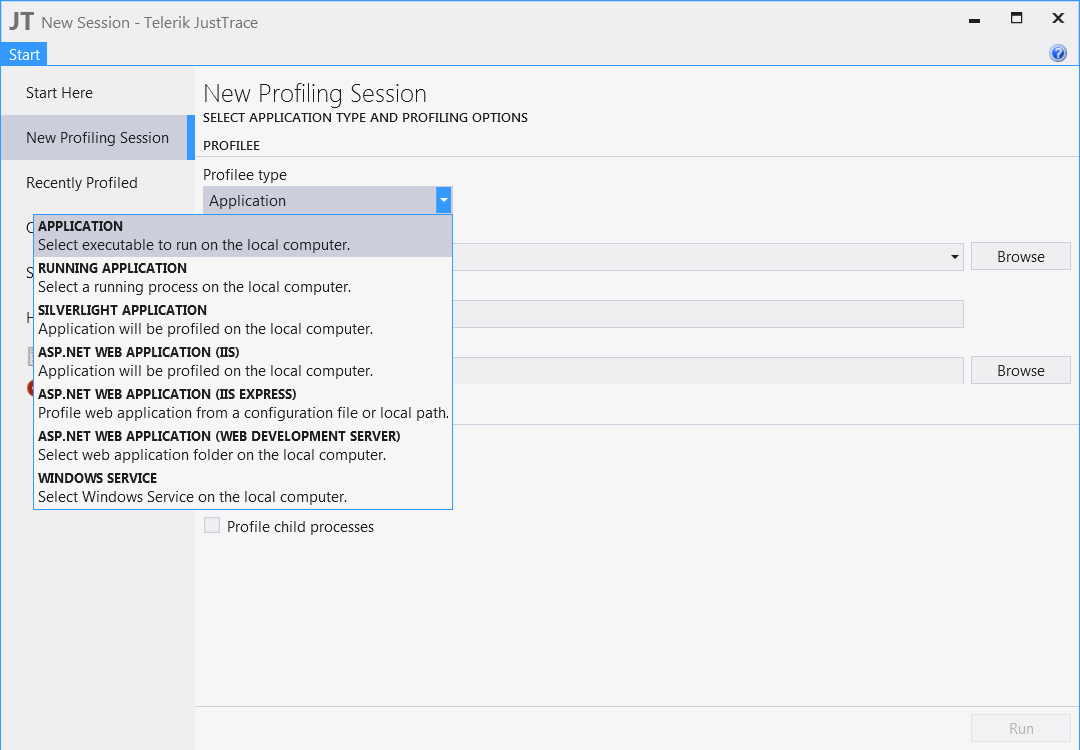Click the Run button
1080x750 pixels.
pyautogui.click(x=1021, y=728)
